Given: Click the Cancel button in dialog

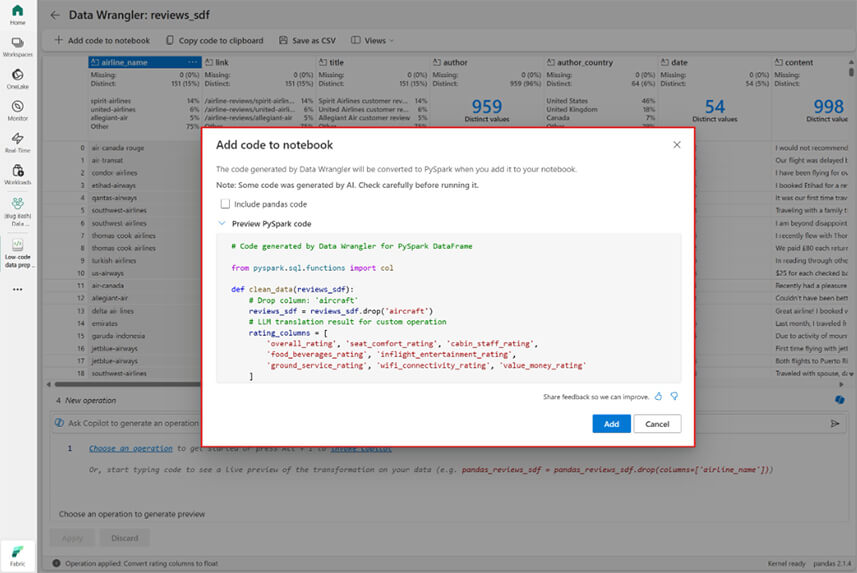Looking at the screenshot, I should (657, 424).
